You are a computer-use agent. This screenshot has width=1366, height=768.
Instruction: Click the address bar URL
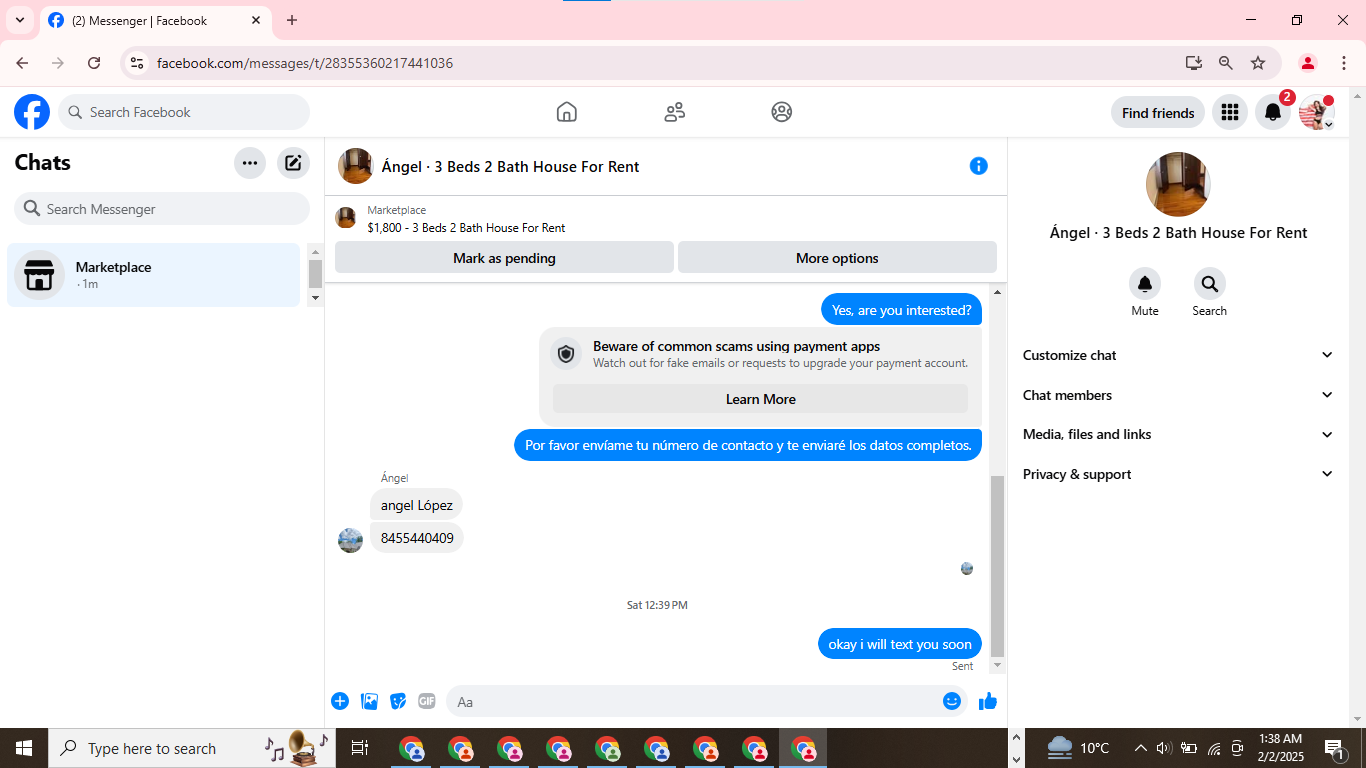click(305, 63)
